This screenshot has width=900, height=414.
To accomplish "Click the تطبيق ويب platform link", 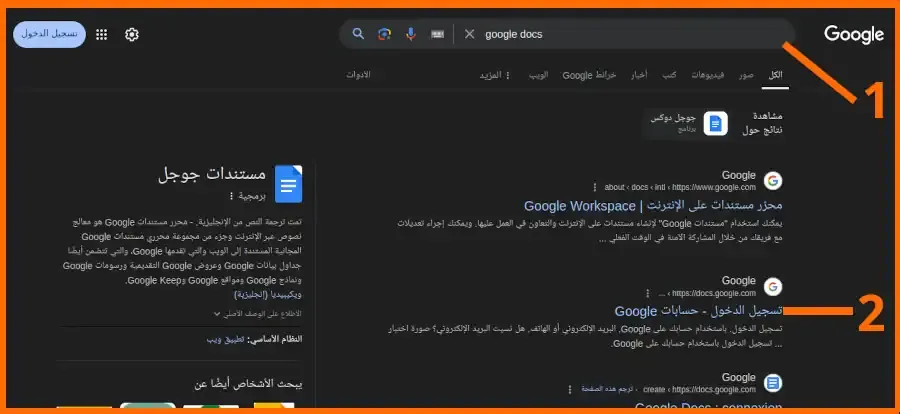I will coord(226,339).
